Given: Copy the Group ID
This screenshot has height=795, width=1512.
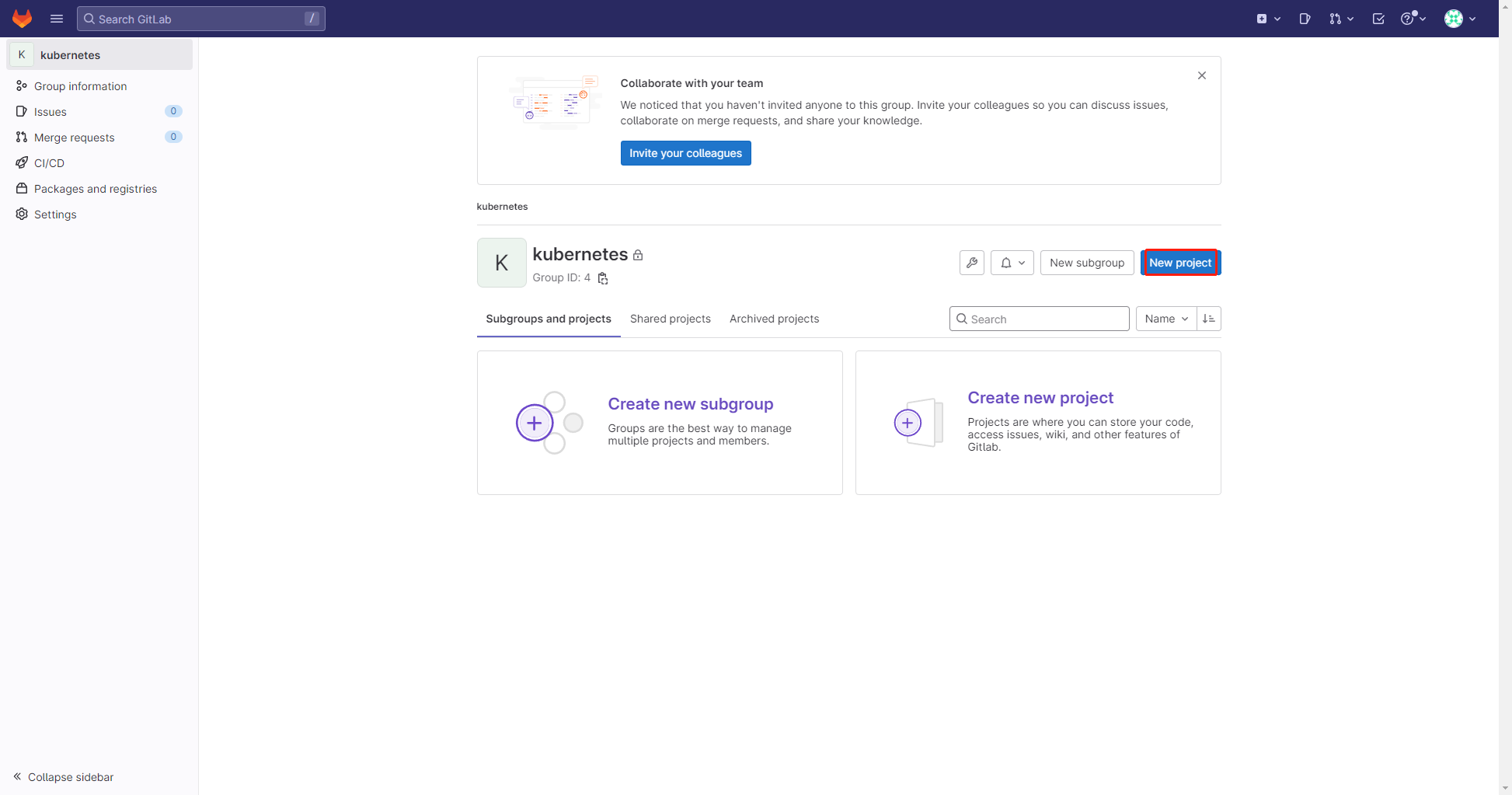Looking at the screenshot, I should (603, 278).
